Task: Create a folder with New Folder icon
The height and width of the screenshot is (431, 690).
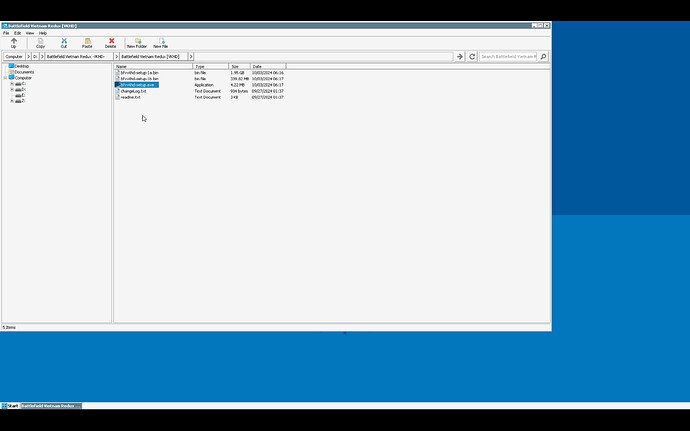Action: [137, 42]
